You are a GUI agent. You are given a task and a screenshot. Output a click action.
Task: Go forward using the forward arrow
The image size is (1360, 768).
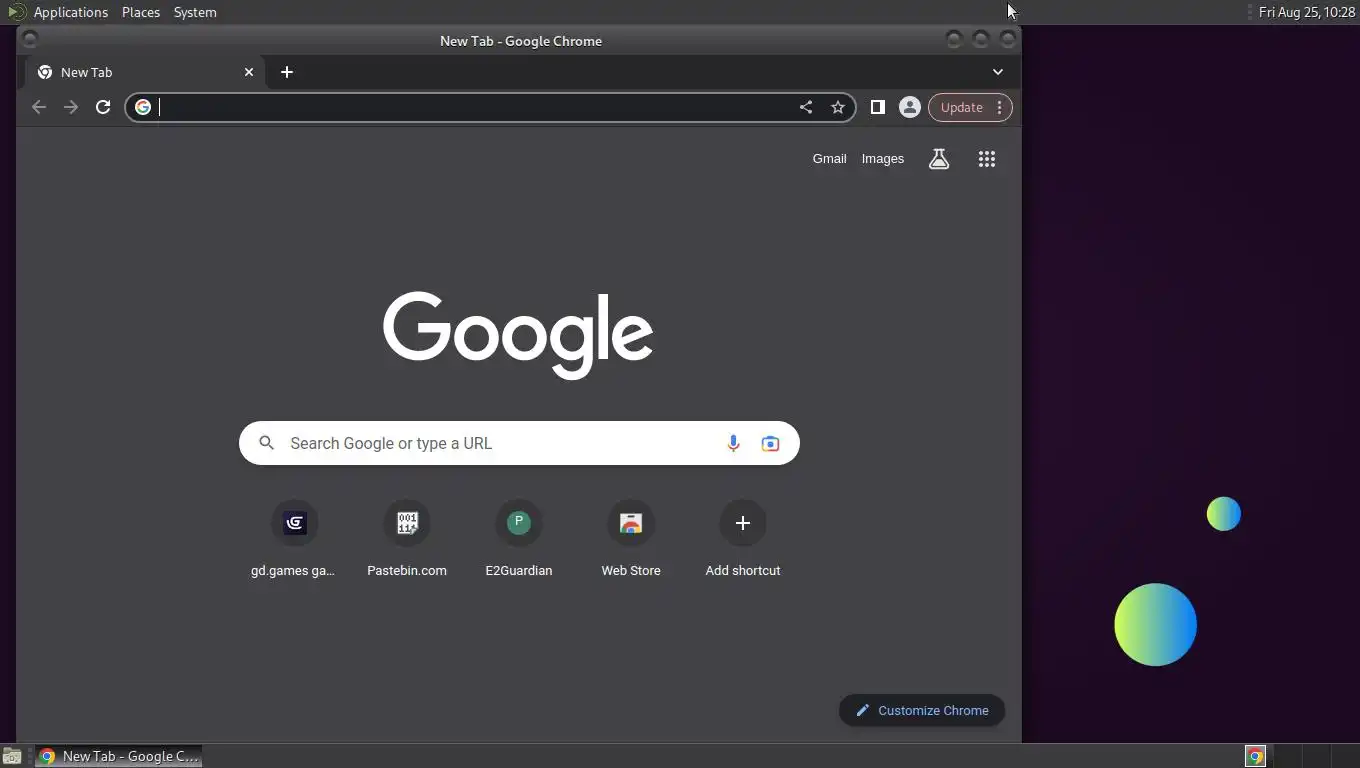(71, 107)
